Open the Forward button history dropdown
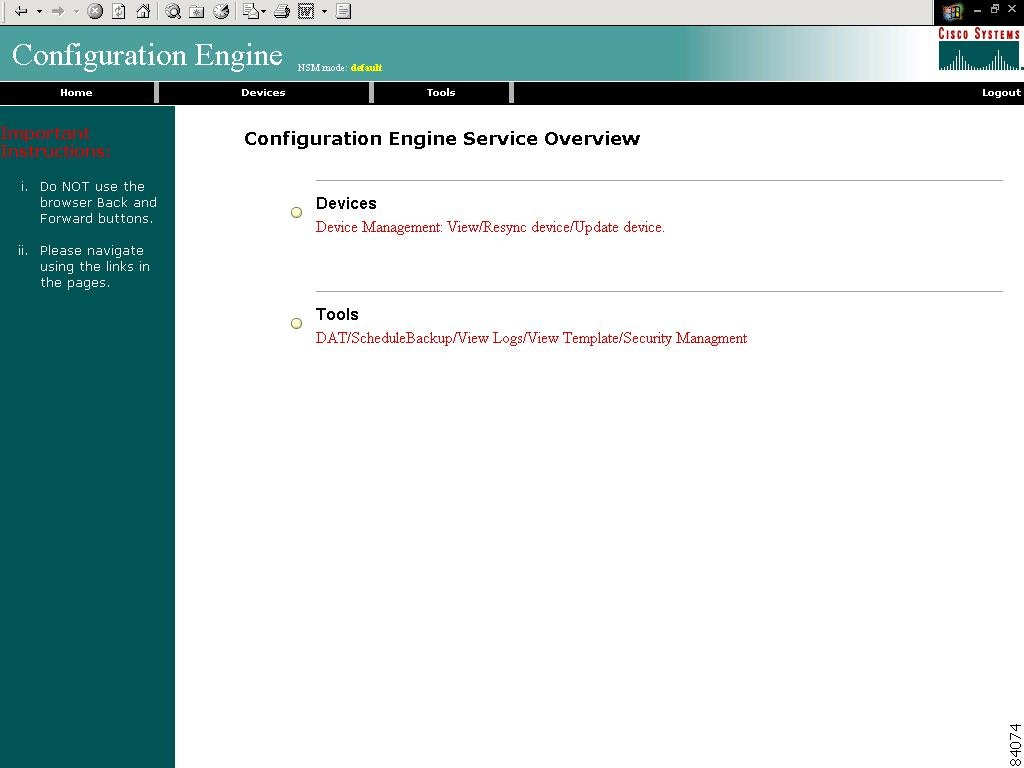Image resolution: width=1024 pixels, height=768 pixels. pyautogui.click(x=74, y=11)
